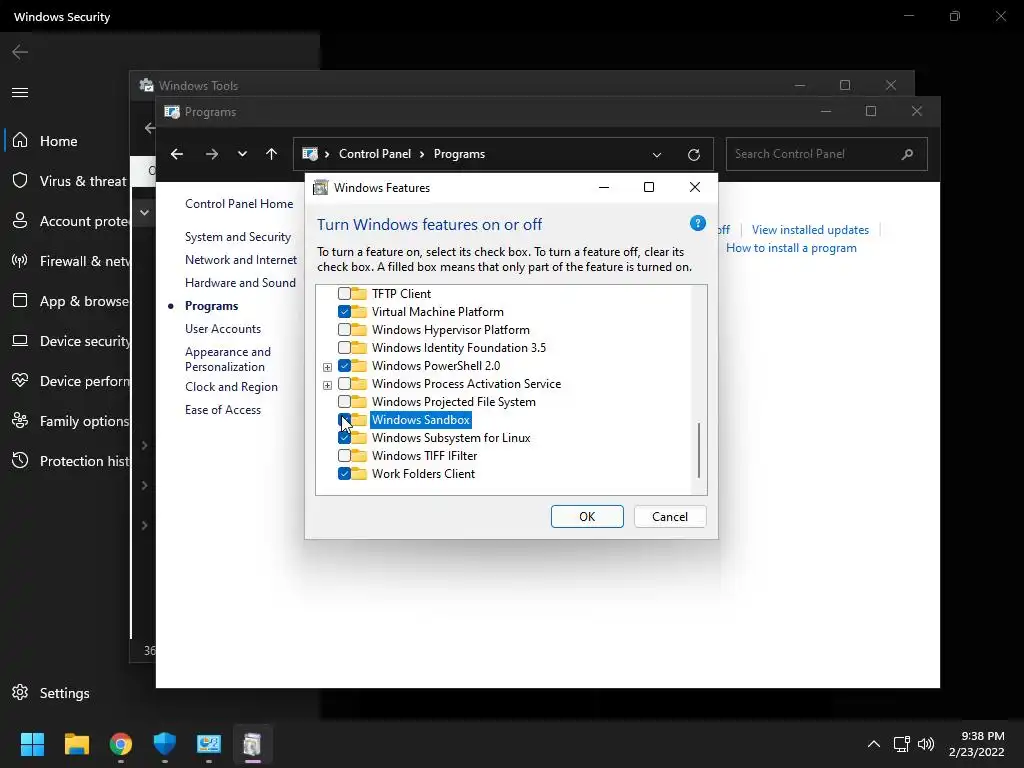The image size is (1024, 768).
Task: Switch to Windows Features taskbar icon
Action: [253, 744]
